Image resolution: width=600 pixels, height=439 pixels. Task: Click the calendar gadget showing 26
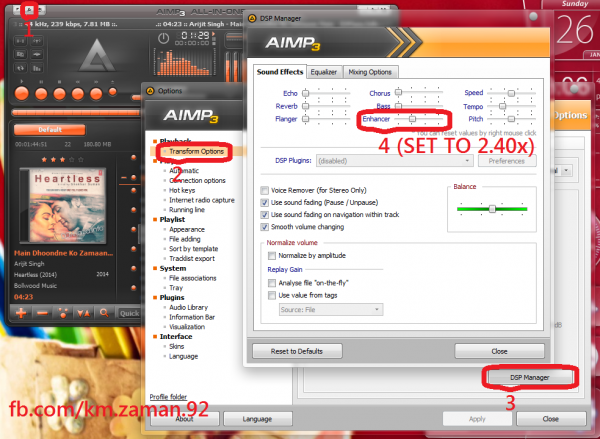pos(577,31)
